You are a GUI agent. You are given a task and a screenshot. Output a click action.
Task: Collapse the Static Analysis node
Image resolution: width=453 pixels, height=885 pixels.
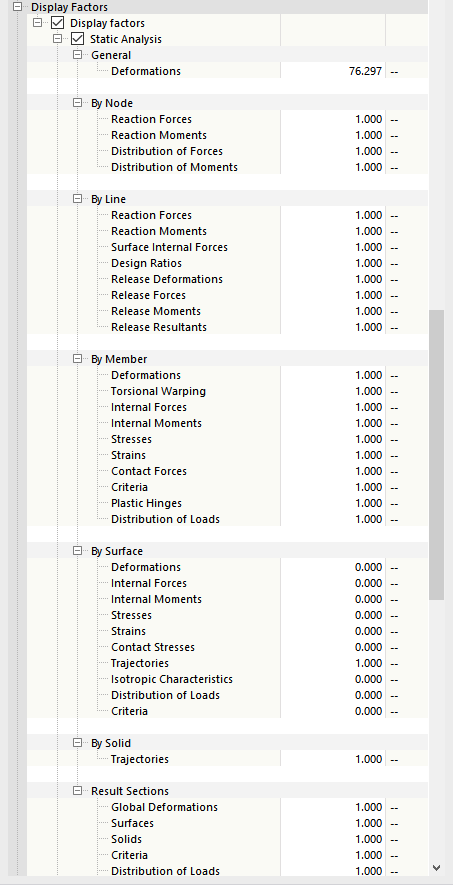click(58, 39)
